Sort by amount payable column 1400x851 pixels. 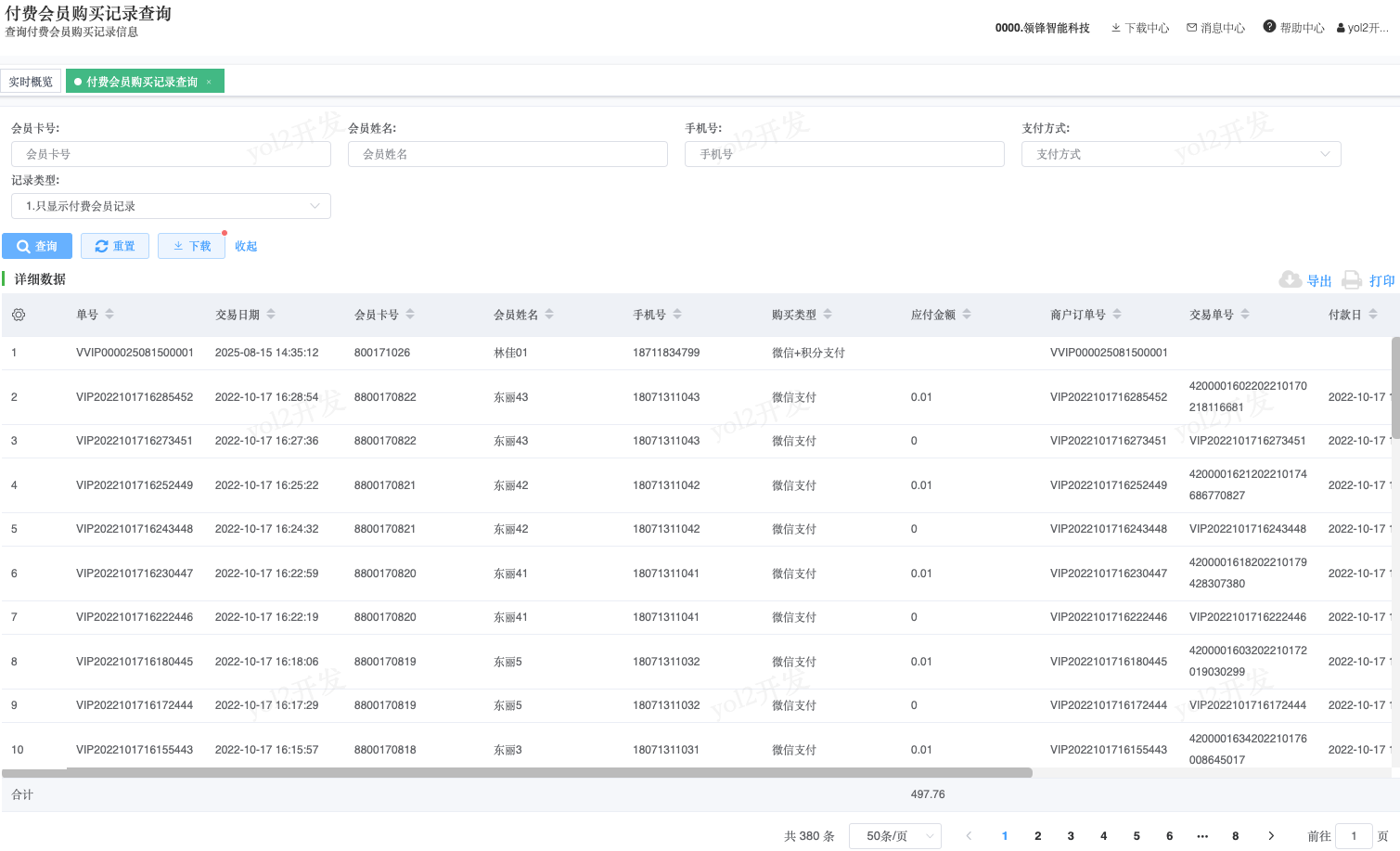967,315
